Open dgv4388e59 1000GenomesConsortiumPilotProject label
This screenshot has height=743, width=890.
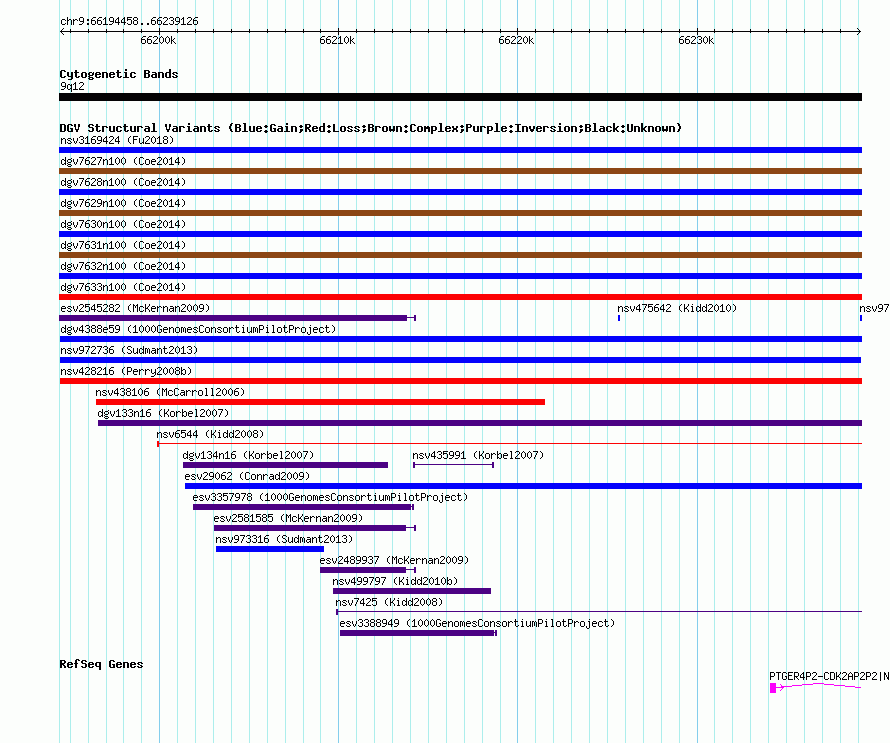pos(198,329)
